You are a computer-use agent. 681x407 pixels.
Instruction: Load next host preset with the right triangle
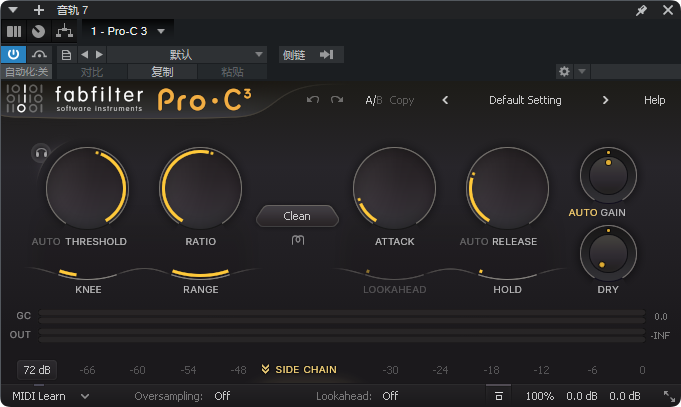pyautogui.click(x=99, y=54)
